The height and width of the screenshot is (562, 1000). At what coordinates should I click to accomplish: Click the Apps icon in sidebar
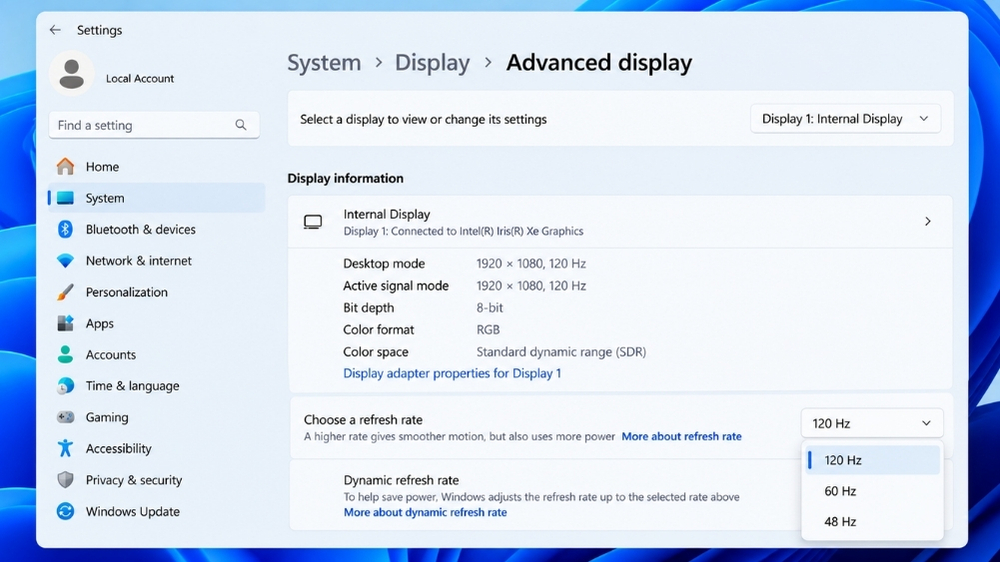(65, 323)
